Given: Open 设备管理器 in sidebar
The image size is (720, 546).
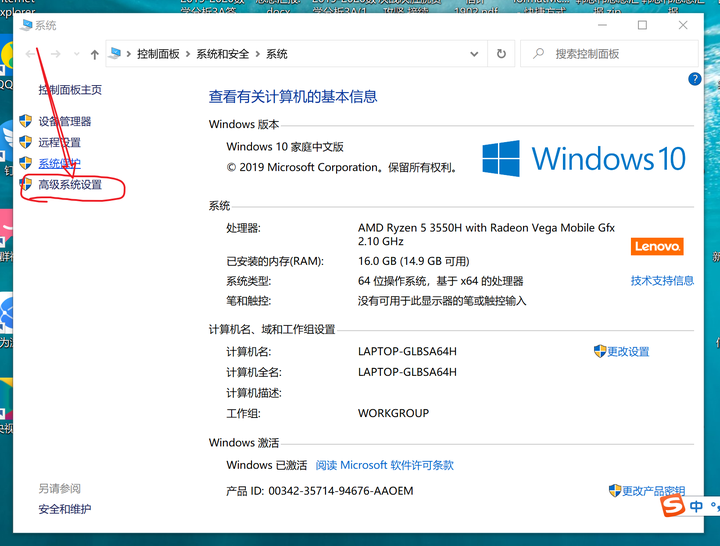Looking at the screenshot, I should tap(65, 122).
